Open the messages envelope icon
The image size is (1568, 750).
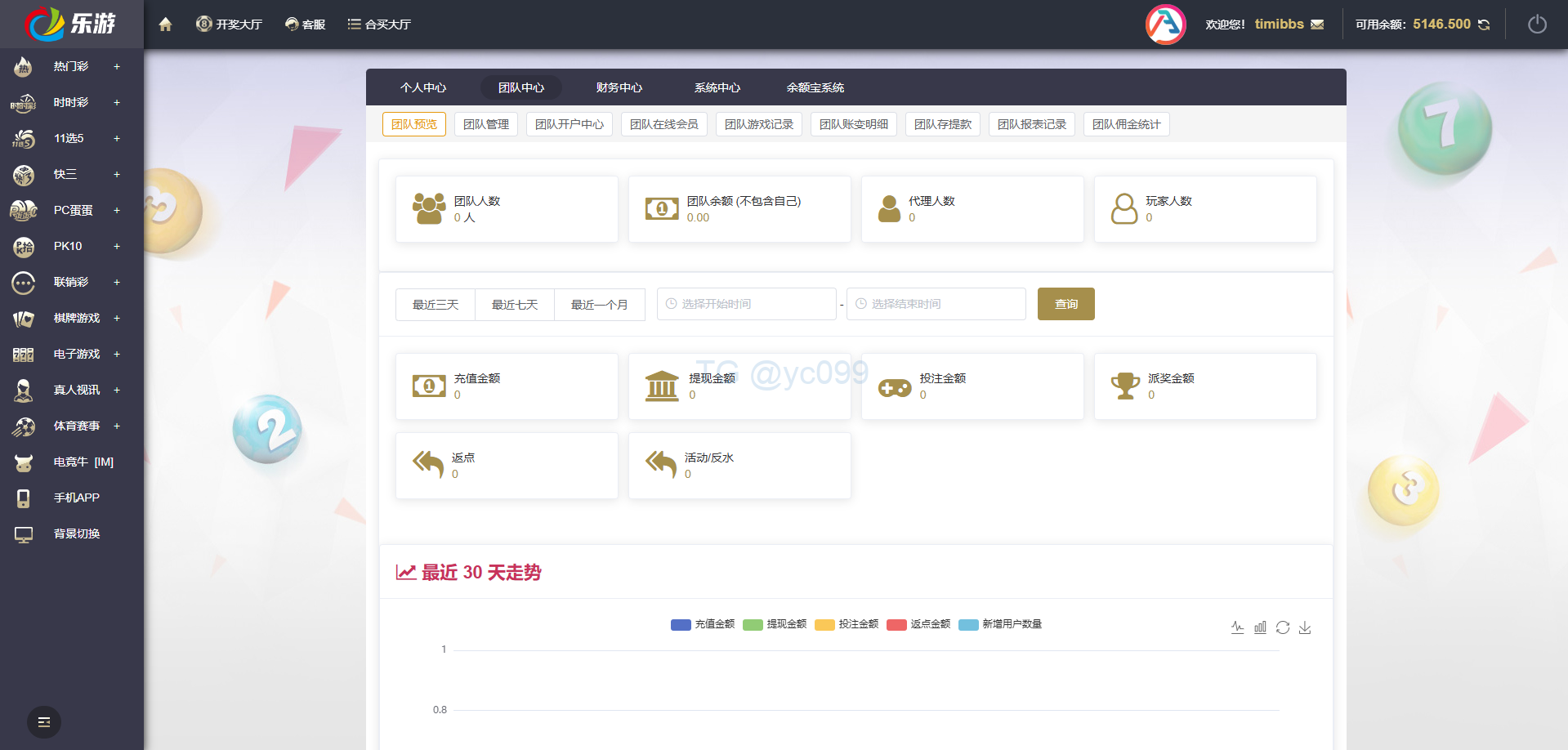(1317, 25)
